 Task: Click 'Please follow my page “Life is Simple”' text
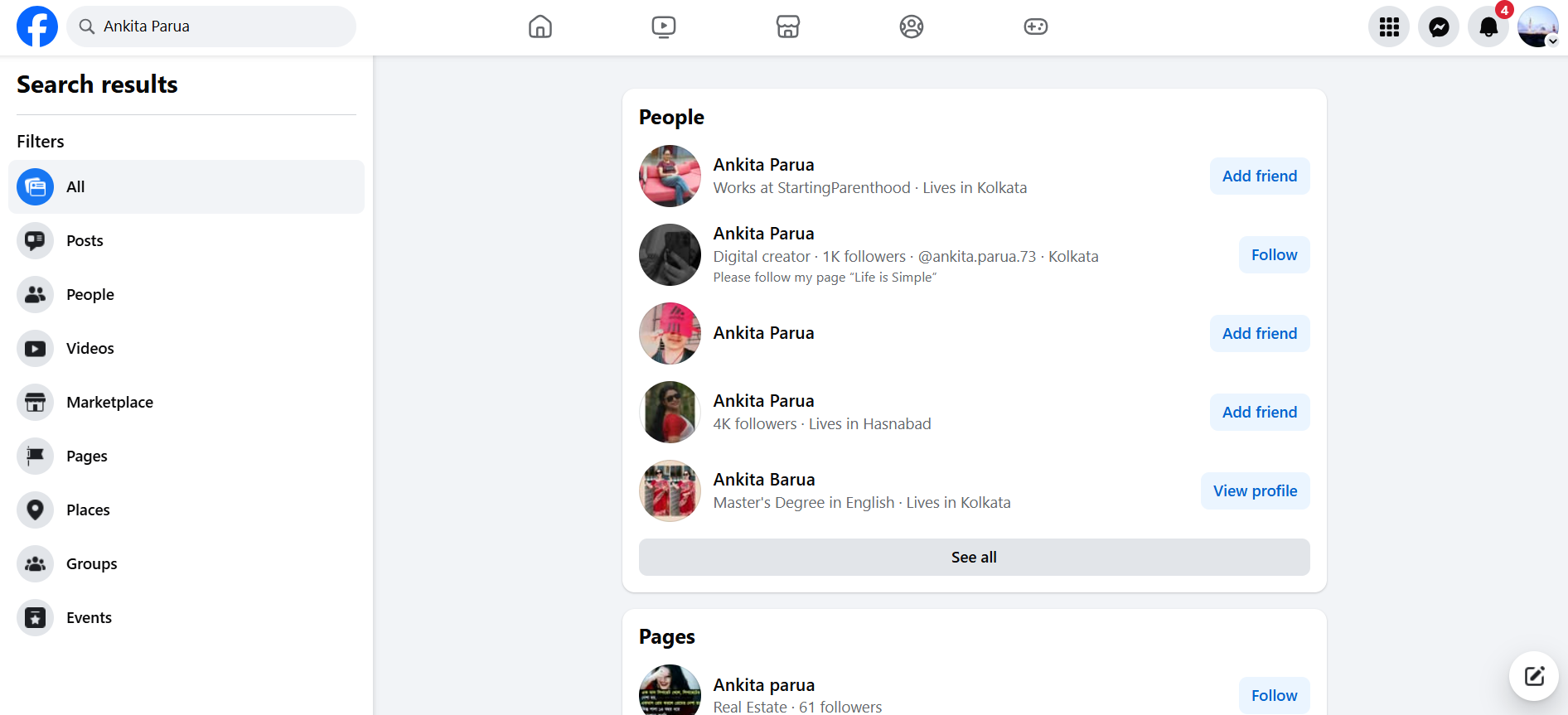point(825,278)
